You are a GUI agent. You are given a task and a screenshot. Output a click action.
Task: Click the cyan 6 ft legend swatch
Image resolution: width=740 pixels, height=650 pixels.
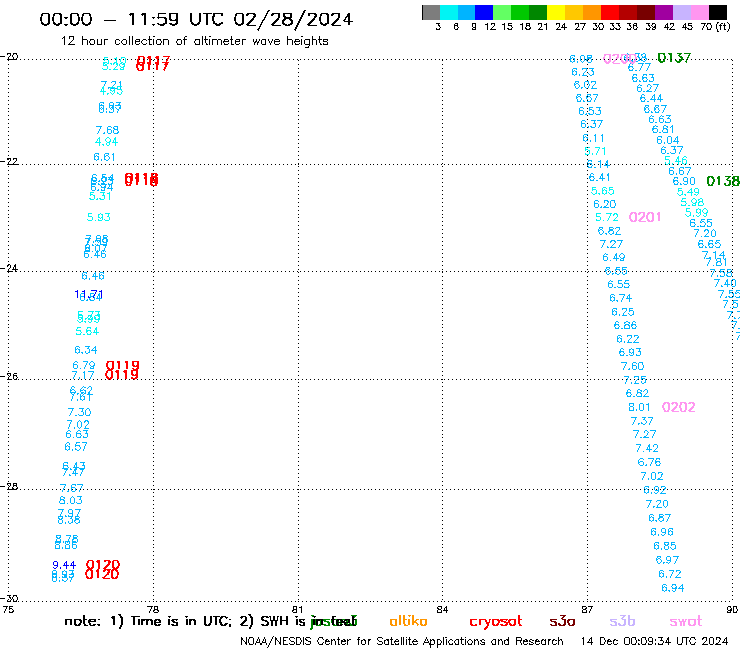point(449,12)
